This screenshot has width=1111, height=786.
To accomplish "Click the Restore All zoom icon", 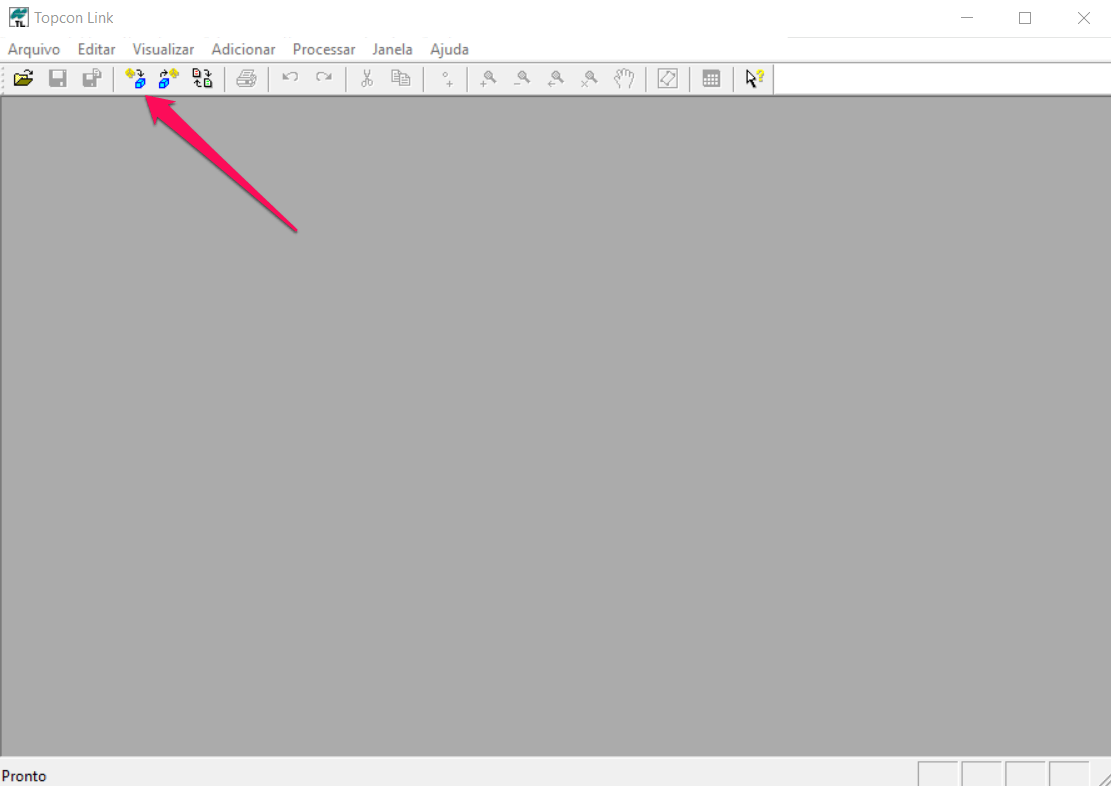I will coord(590,78).
